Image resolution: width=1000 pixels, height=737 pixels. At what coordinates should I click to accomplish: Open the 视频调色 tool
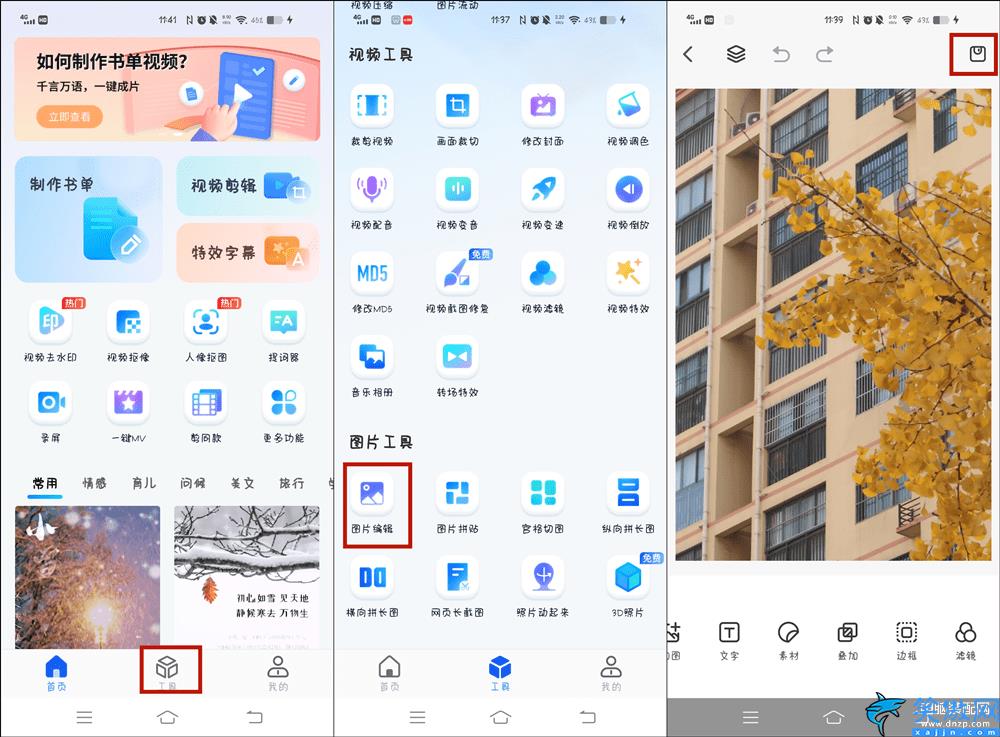coord(628,116)
